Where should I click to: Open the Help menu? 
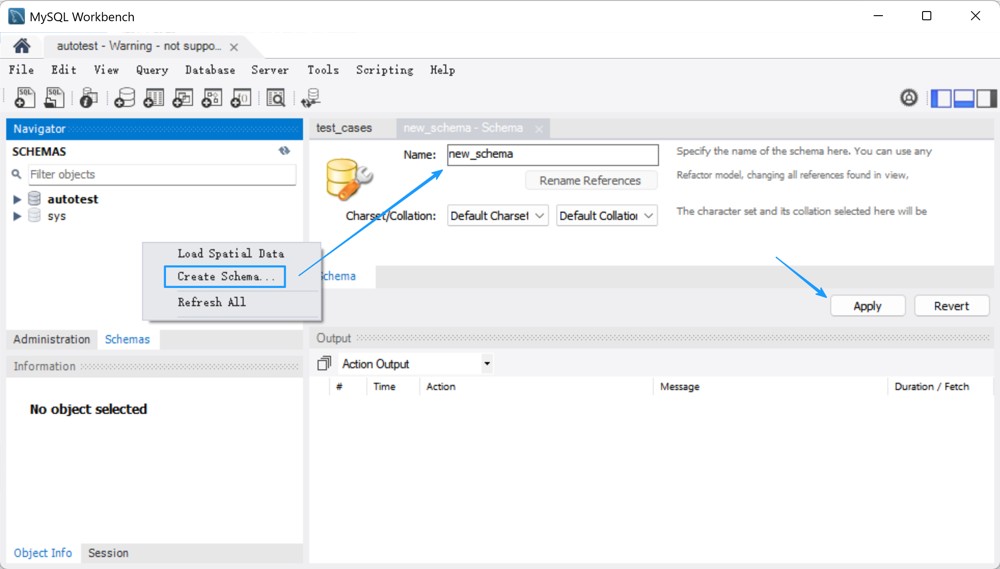(443, 70)
